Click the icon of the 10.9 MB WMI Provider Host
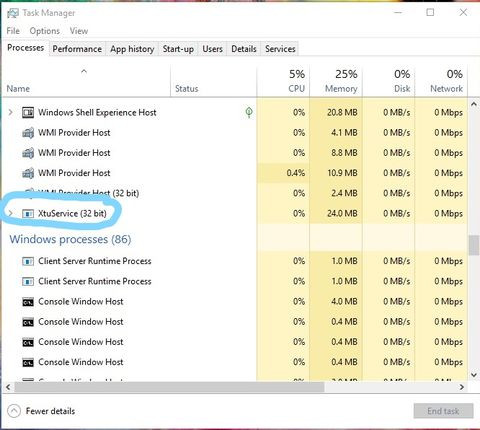Screen dimensions: 480x430 point(28,173)
